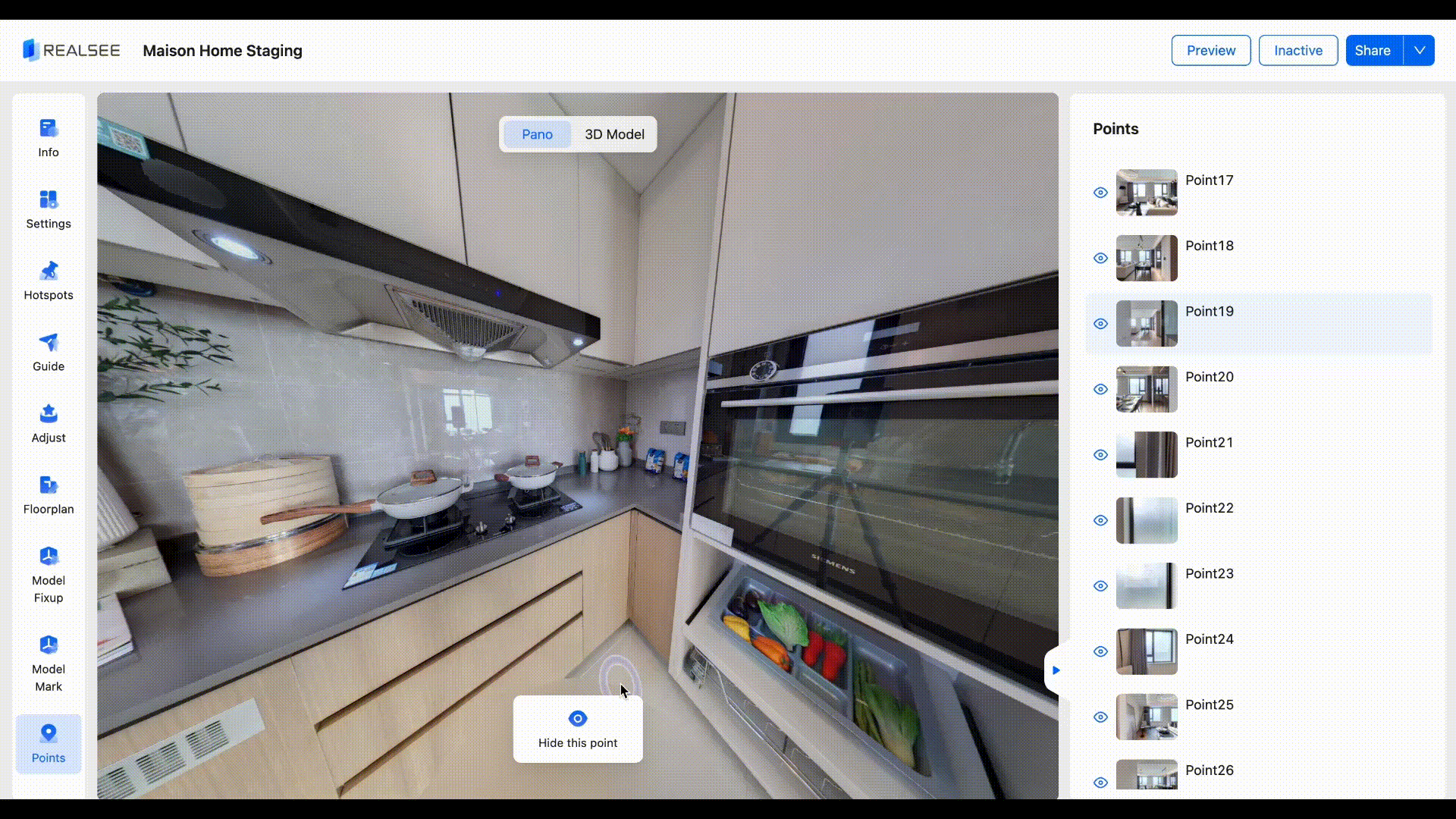Screen dimensions: 1456x819
Task: Switch to the Pano view tab
Action: 537,134
